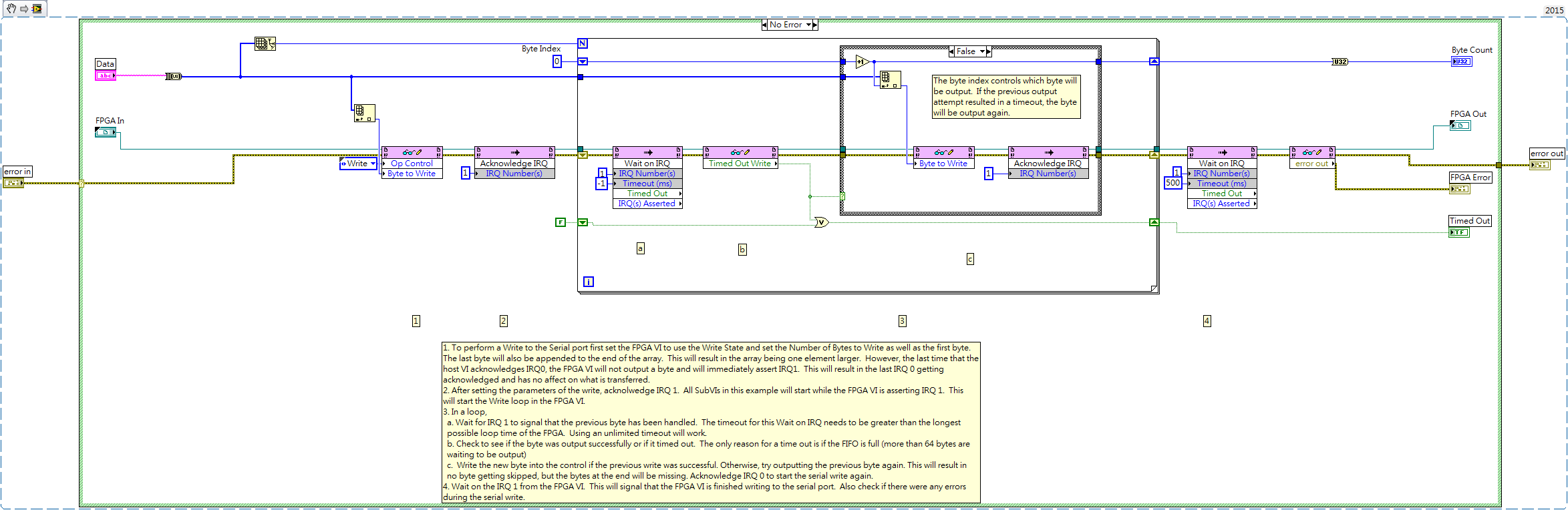Screen dimensions: 1568x510
Task: Click the step label 3 under the loop
Action: [x=902, y=321]
